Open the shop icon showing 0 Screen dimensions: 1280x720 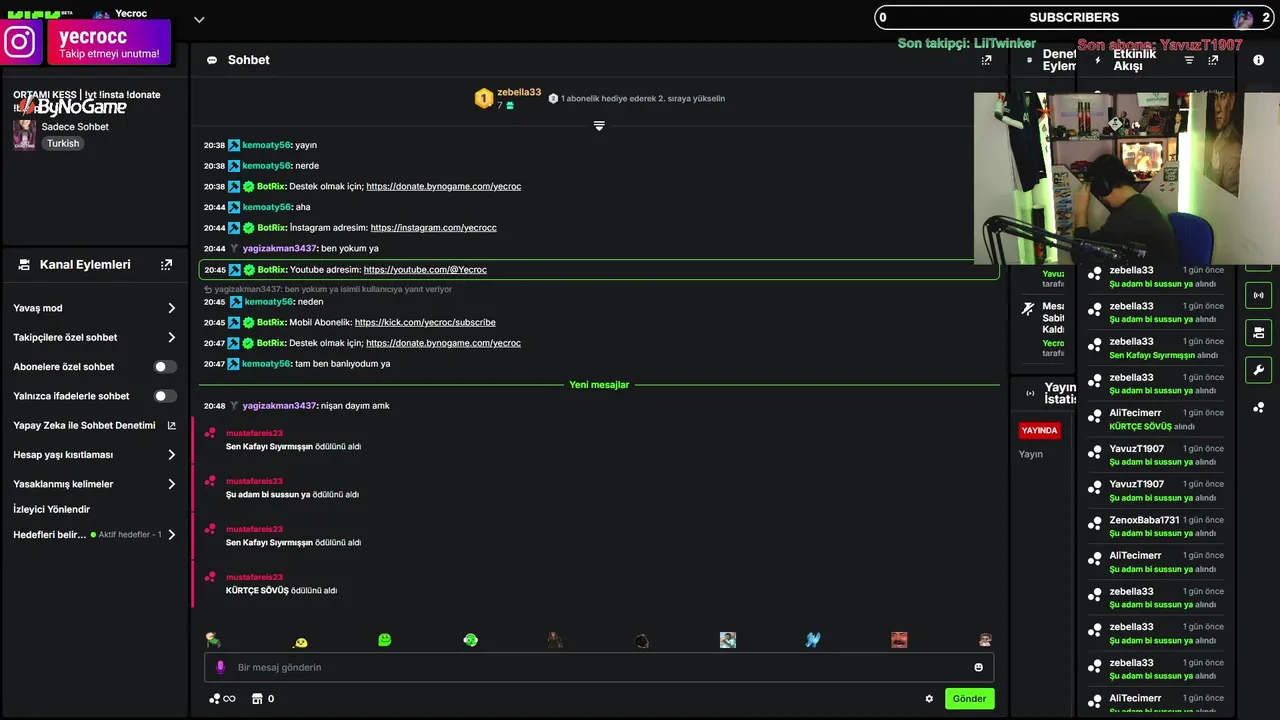coord(263,699)
